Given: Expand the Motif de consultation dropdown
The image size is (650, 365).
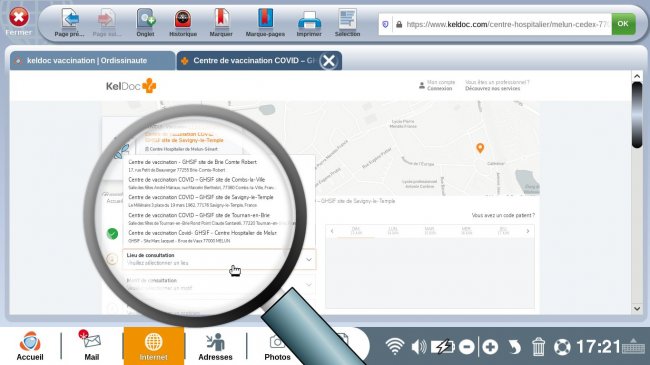Looking at the screenshot, I should [219, 285].
